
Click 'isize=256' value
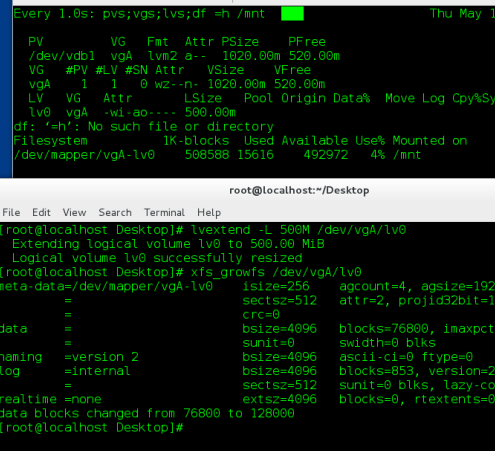(276, 286)
